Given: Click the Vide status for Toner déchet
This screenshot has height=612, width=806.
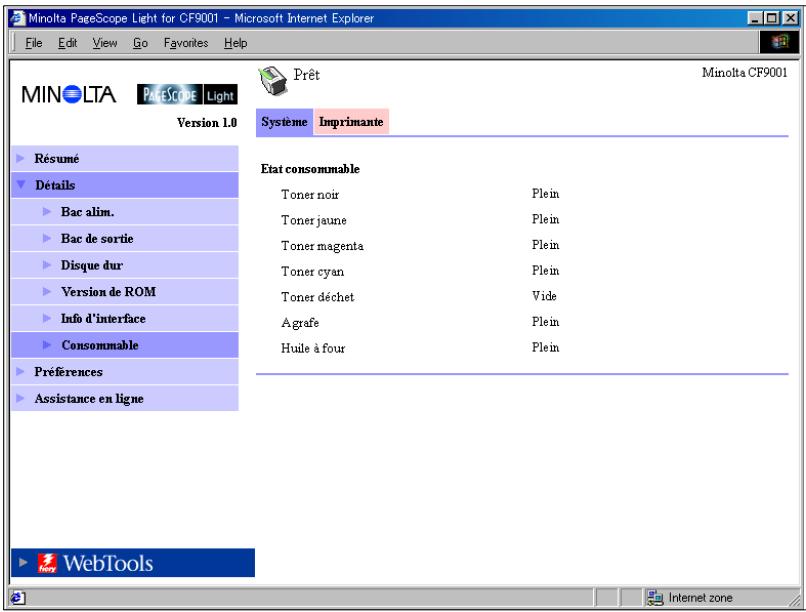Looking at the screenshot, I should tap(544, 296).
